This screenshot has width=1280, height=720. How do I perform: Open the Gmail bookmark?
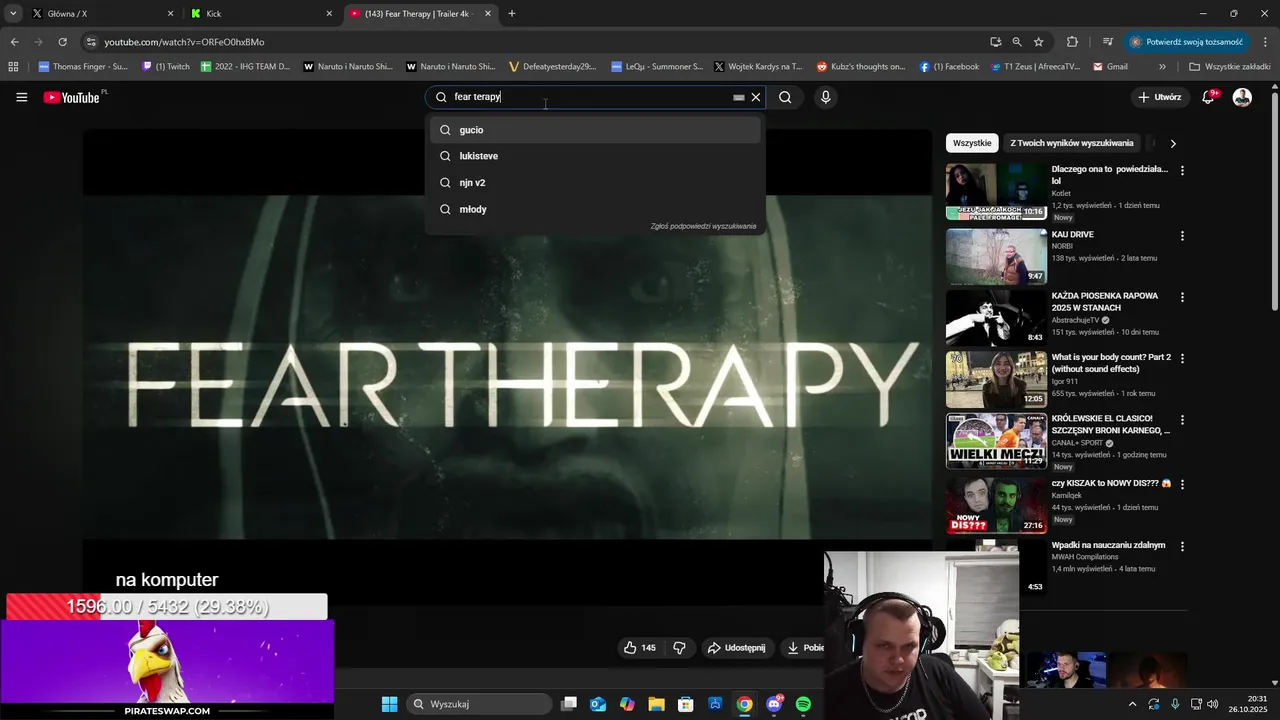point(1110,67)
